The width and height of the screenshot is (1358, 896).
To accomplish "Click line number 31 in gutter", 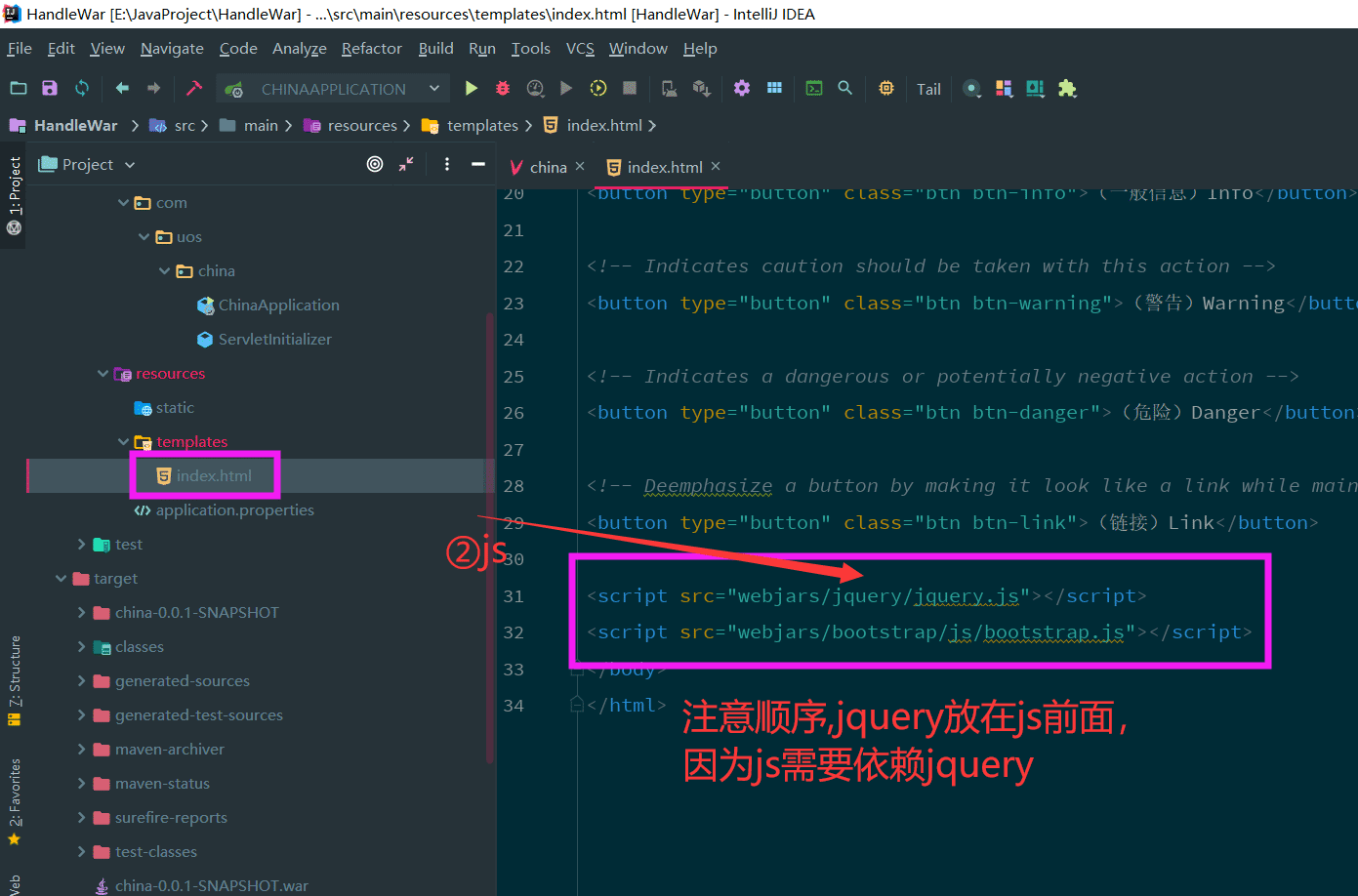I will click(x=514, y=596).
